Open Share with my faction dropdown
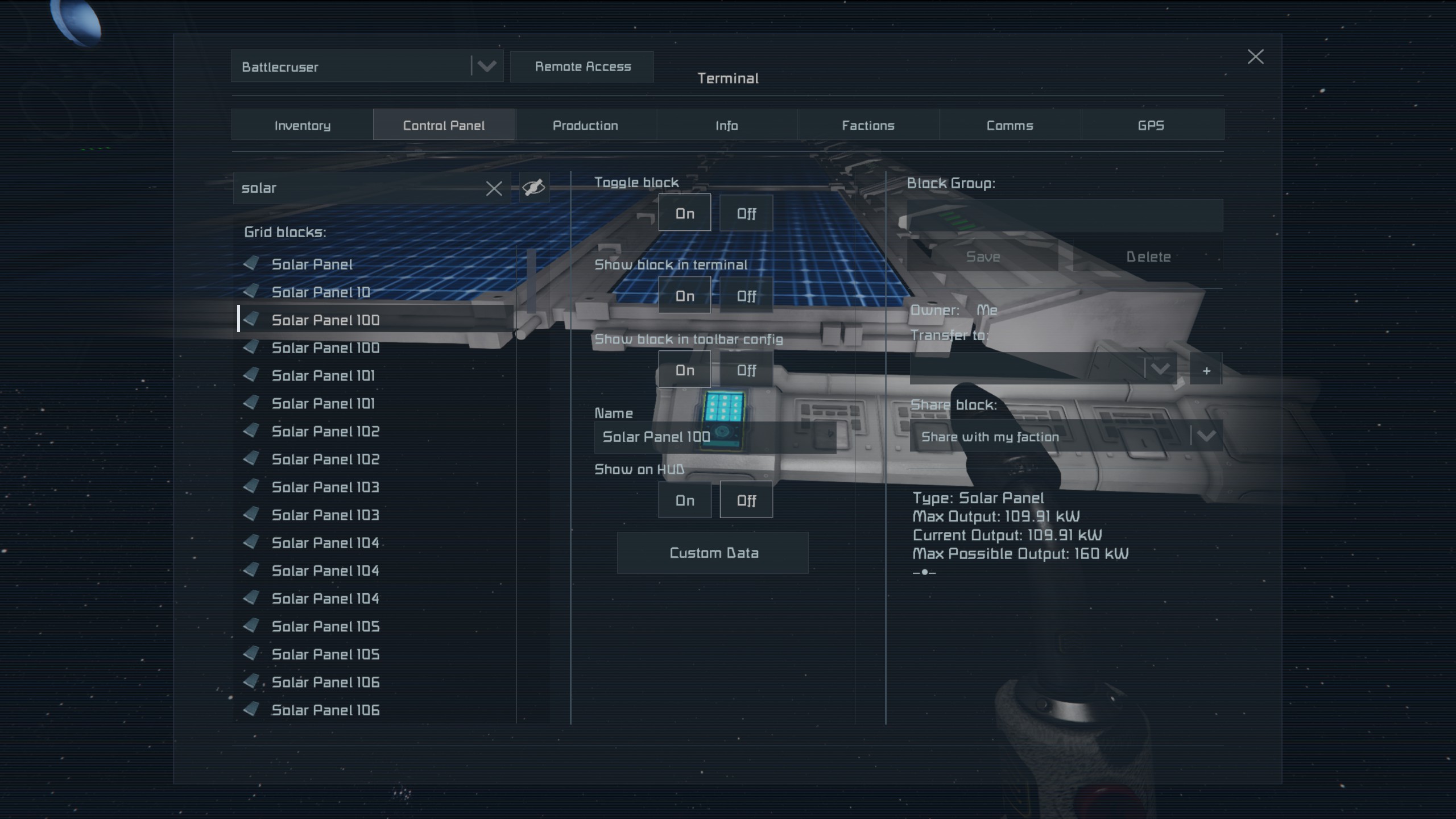Screen dimensions: 1456x819 [1206, 436]
